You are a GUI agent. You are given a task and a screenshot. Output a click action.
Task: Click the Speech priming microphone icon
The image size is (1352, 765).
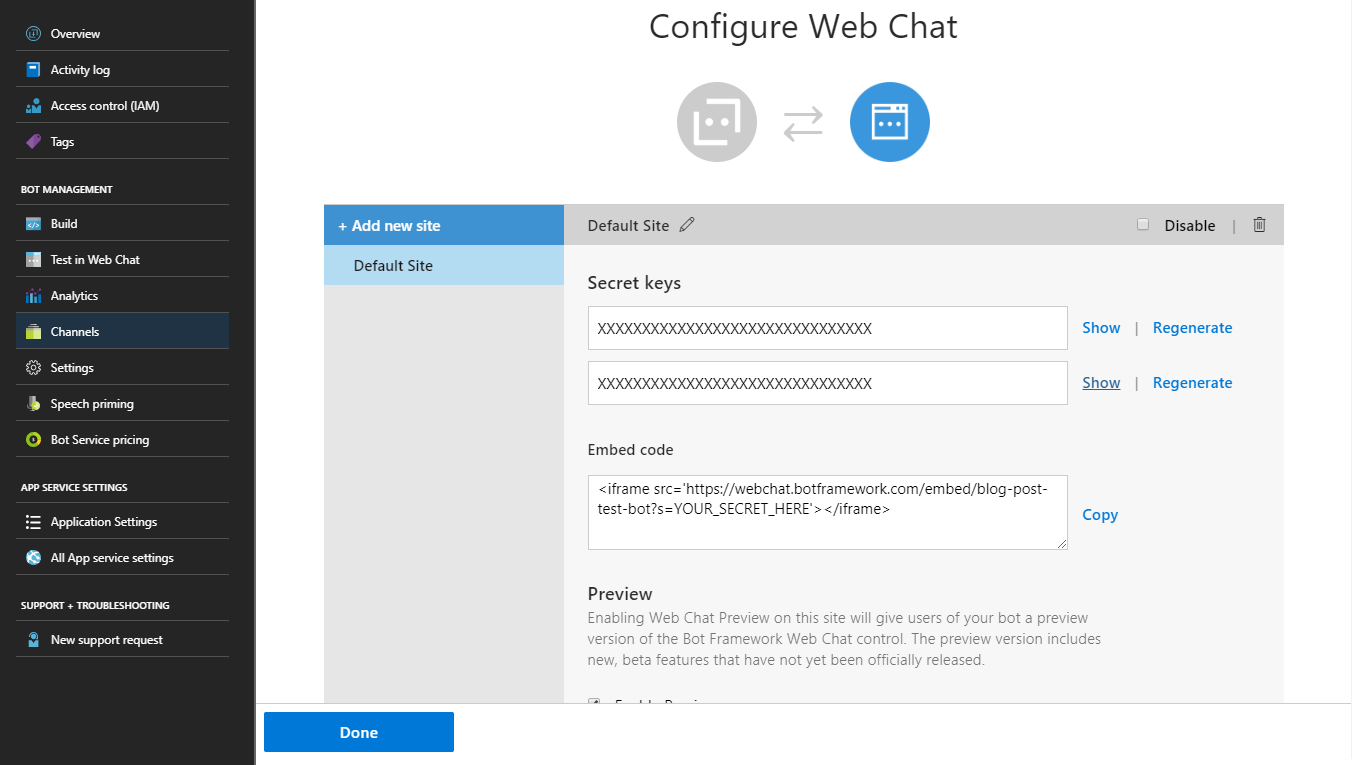(x=33, y=403)
